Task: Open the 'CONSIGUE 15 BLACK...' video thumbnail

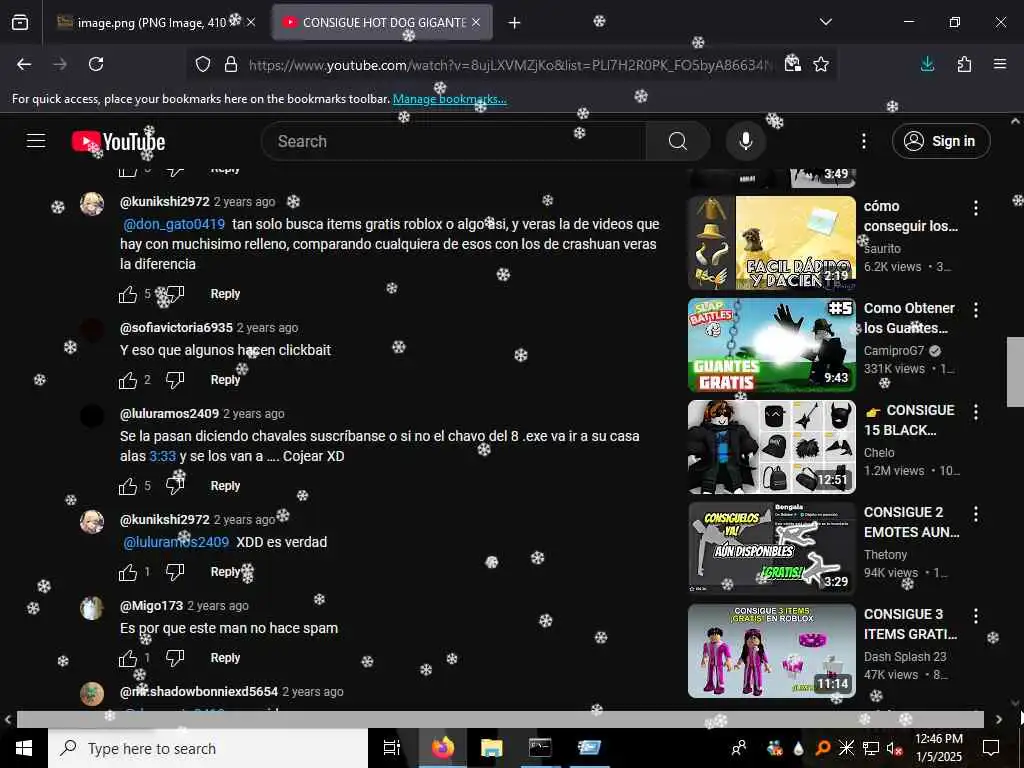Action: coord(771,447)
